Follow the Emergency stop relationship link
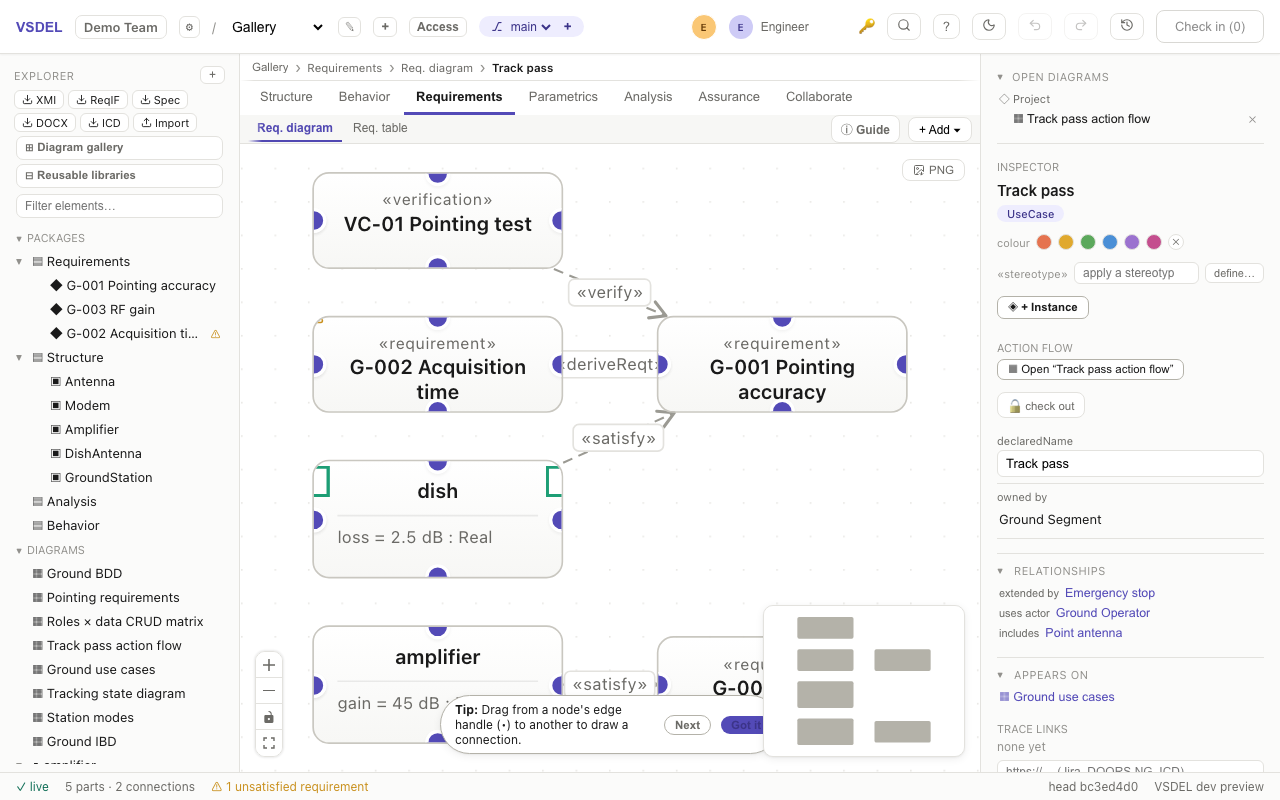The width and height of the screenshot is (1280, 800). tap(1110, 593)
